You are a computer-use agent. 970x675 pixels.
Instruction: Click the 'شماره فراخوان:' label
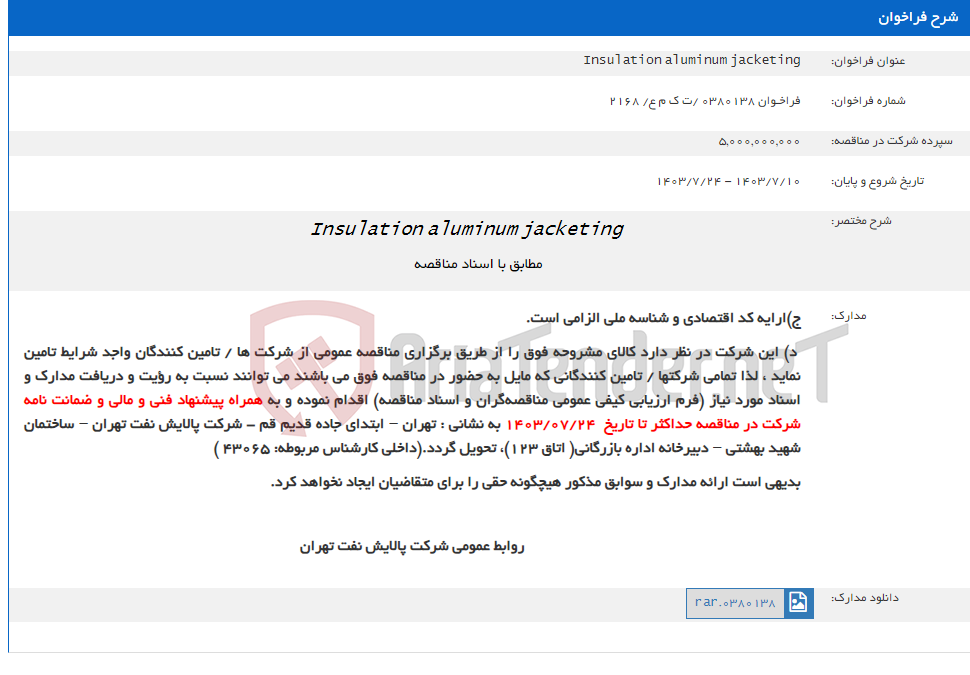click(x=868, y=101)
